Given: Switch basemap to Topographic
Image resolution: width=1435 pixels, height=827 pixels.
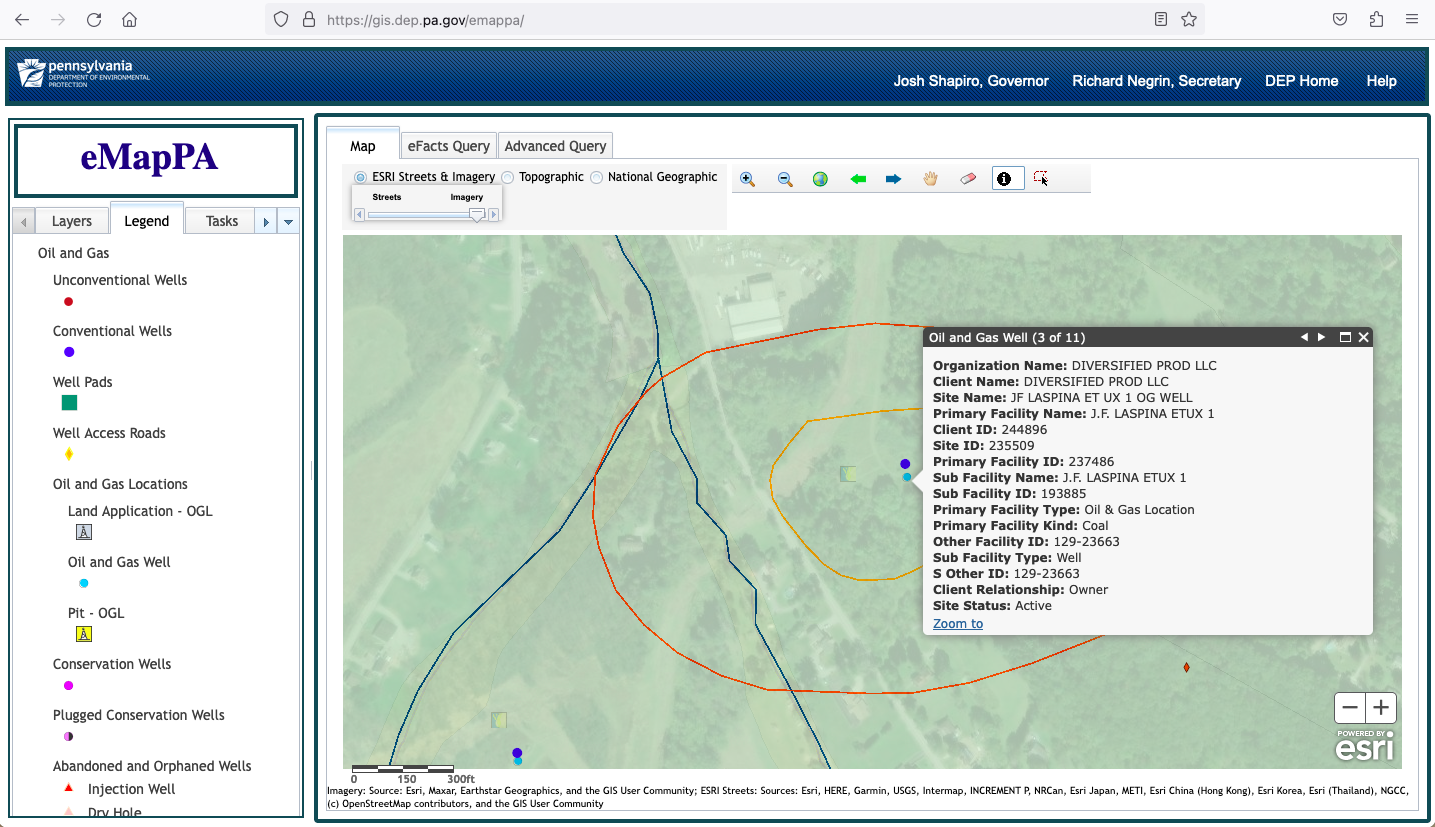Looking at the screenshot, I should coord(508,177).
